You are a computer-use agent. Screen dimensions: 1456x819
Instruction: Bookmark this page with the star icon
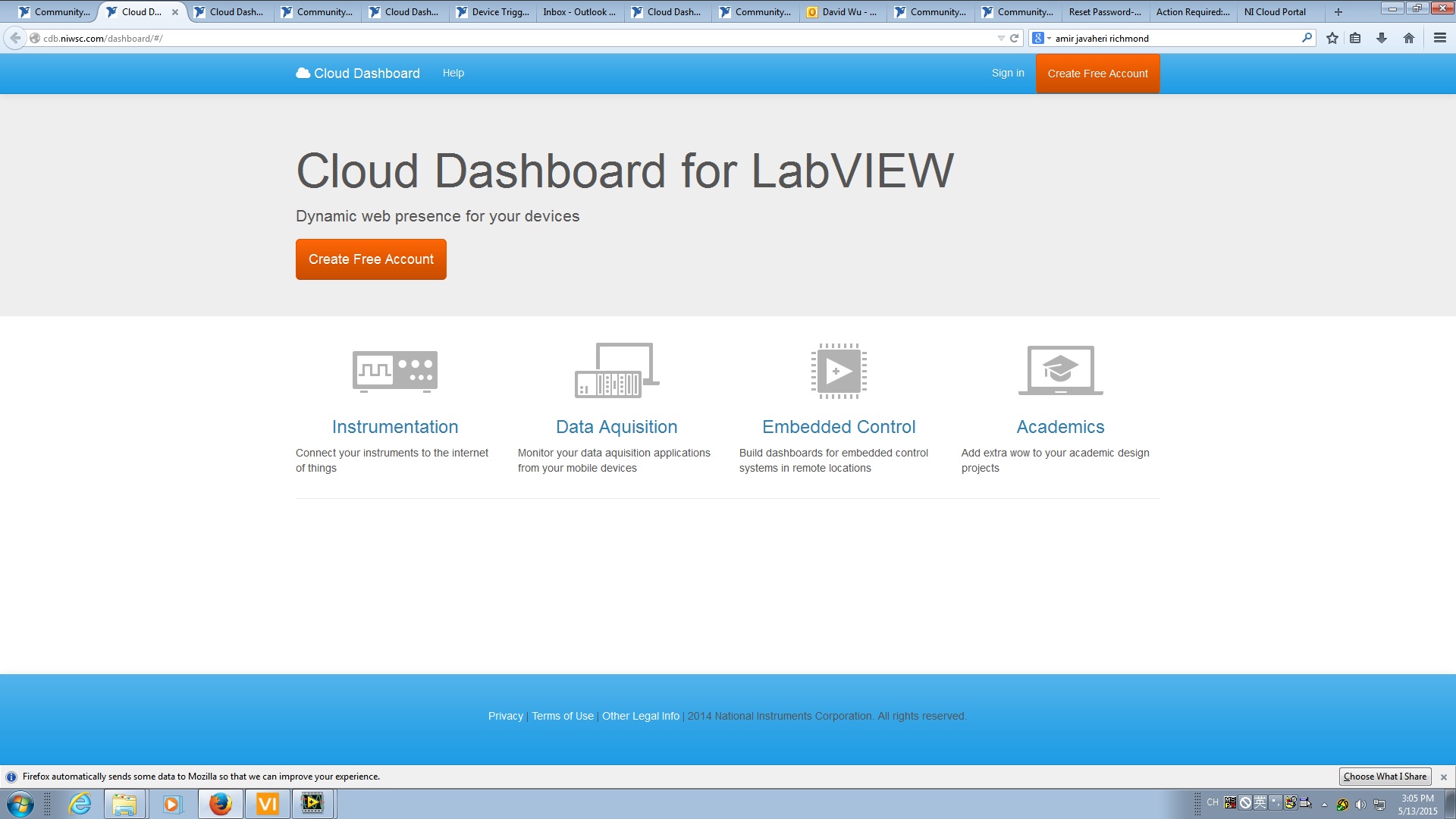[x=1332, y=38]
